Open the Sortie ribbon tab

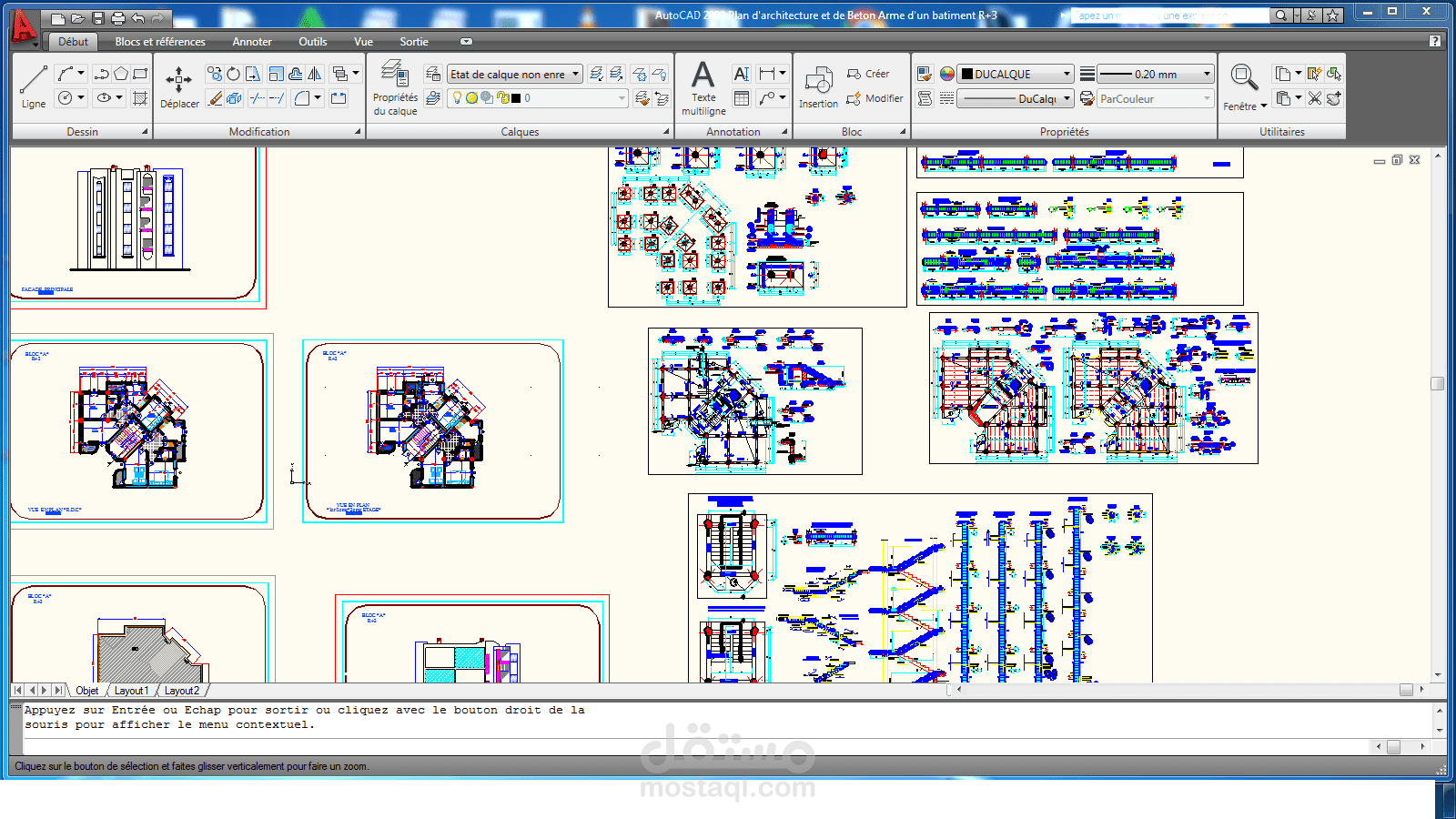[414, 42]
